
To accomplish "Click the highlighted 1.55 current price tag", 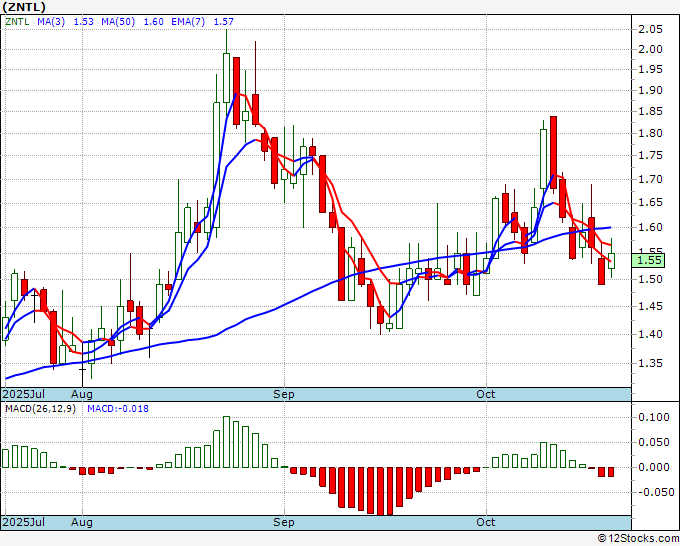I will pyautogui.click(x=649, y=259).
